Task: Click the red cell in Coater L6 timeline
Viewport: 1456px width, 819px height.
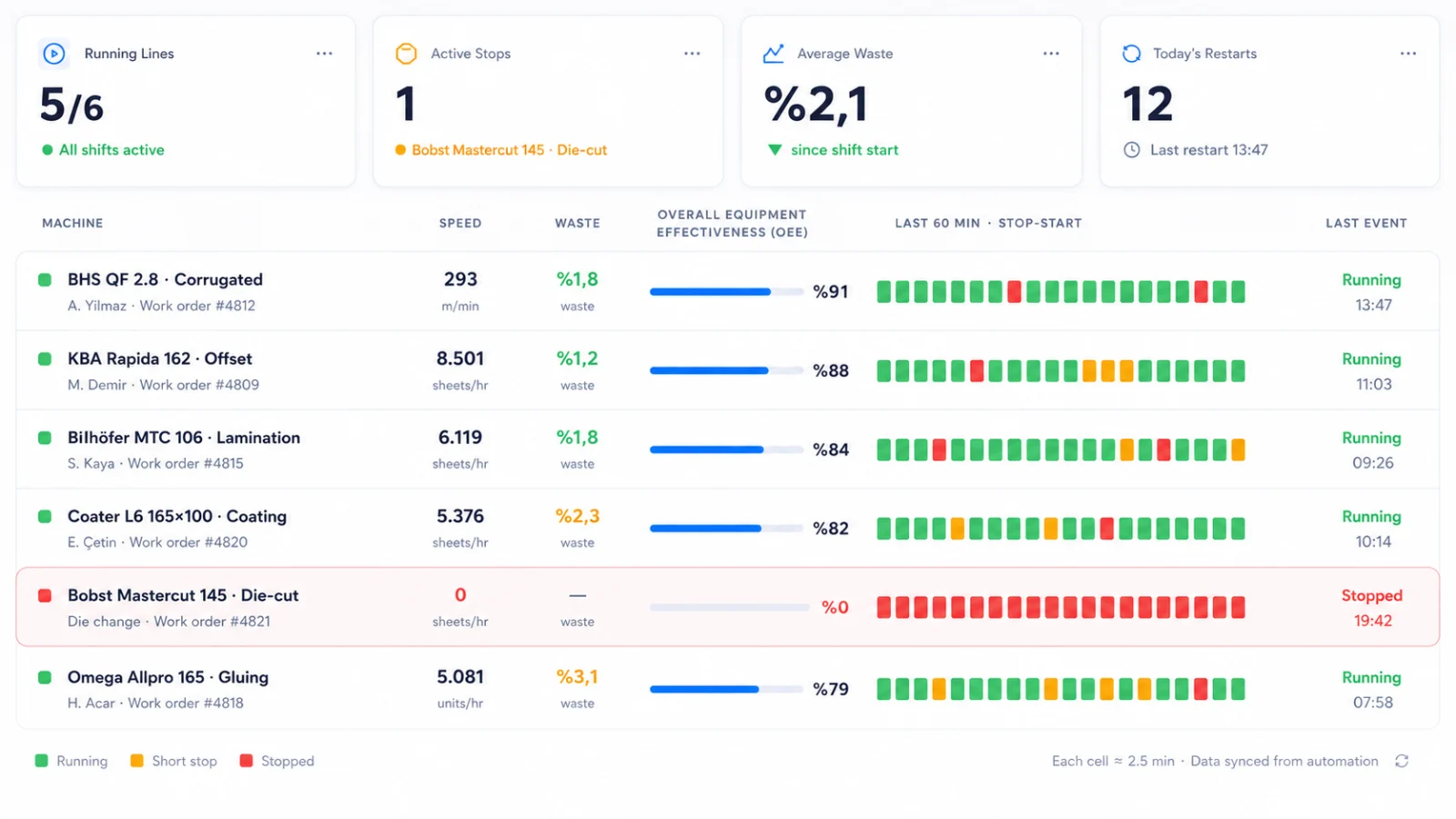Action: 1107,529
